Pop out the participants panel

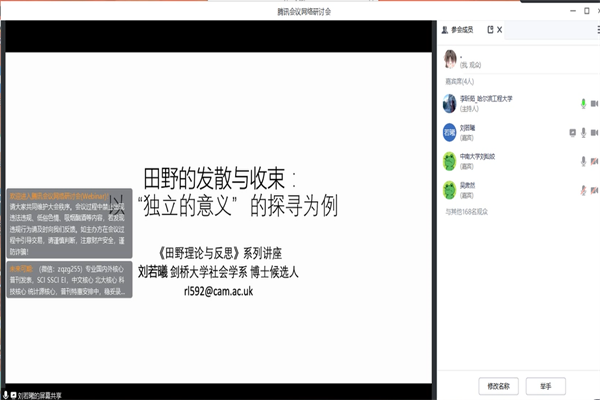pos(490,31)
